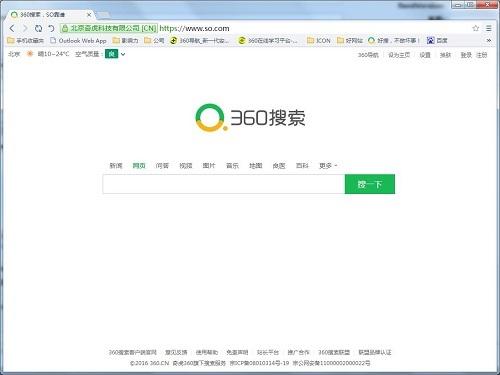Click the address bar URL field

click(313, 28)
